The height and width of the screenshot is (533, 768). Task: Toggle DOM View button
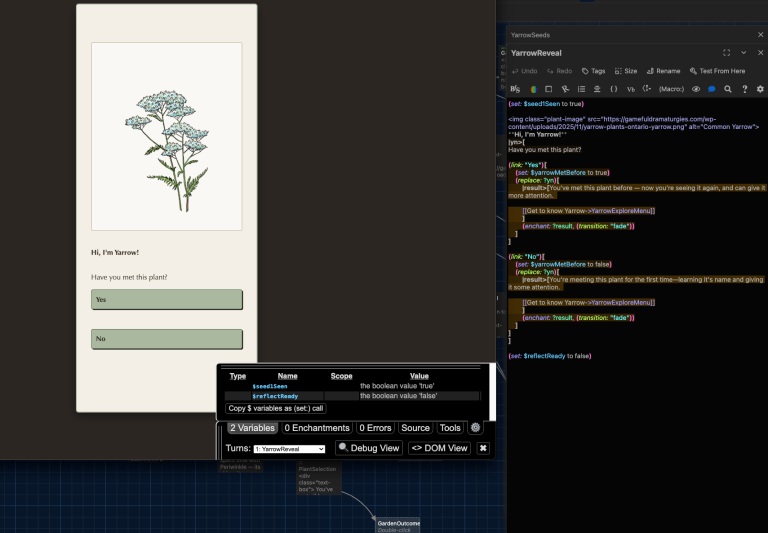click(439, 448)
